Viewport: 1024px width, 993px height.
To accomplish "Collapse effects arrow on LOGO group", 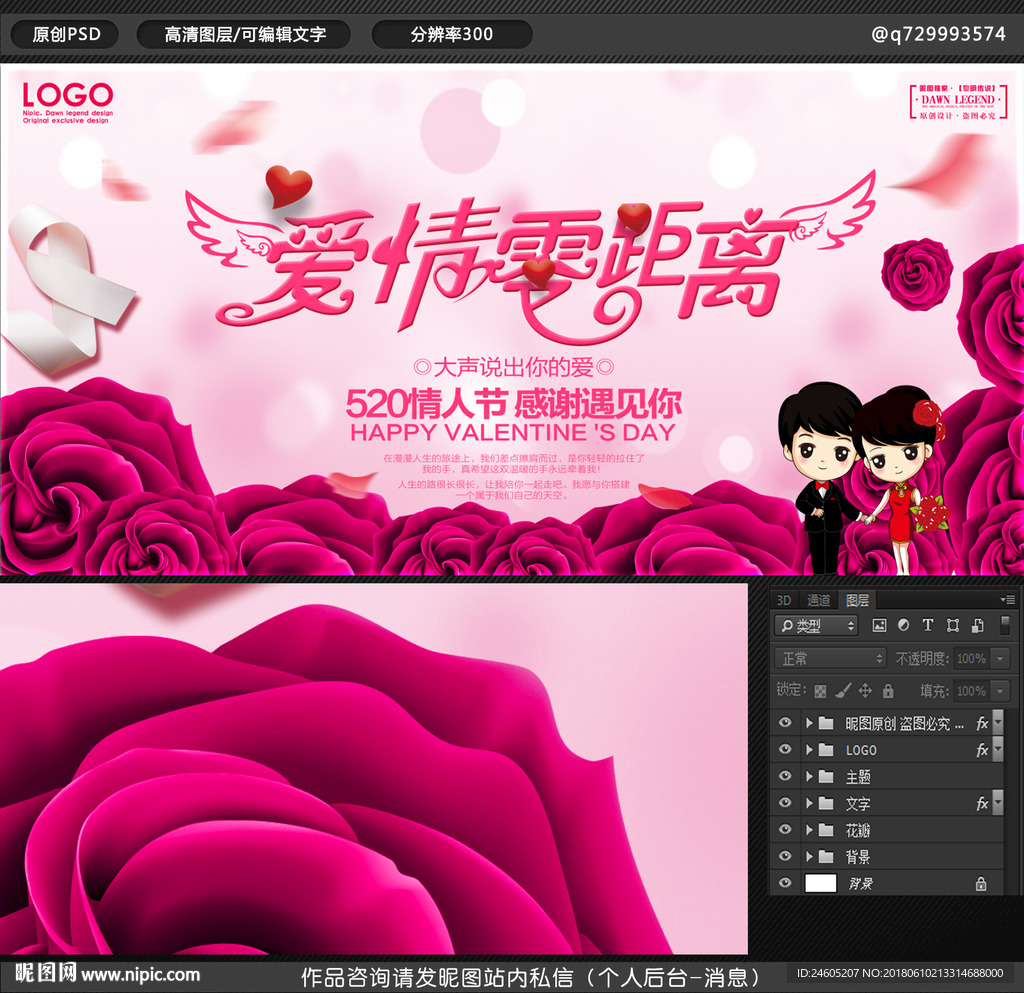I will 998,749.
